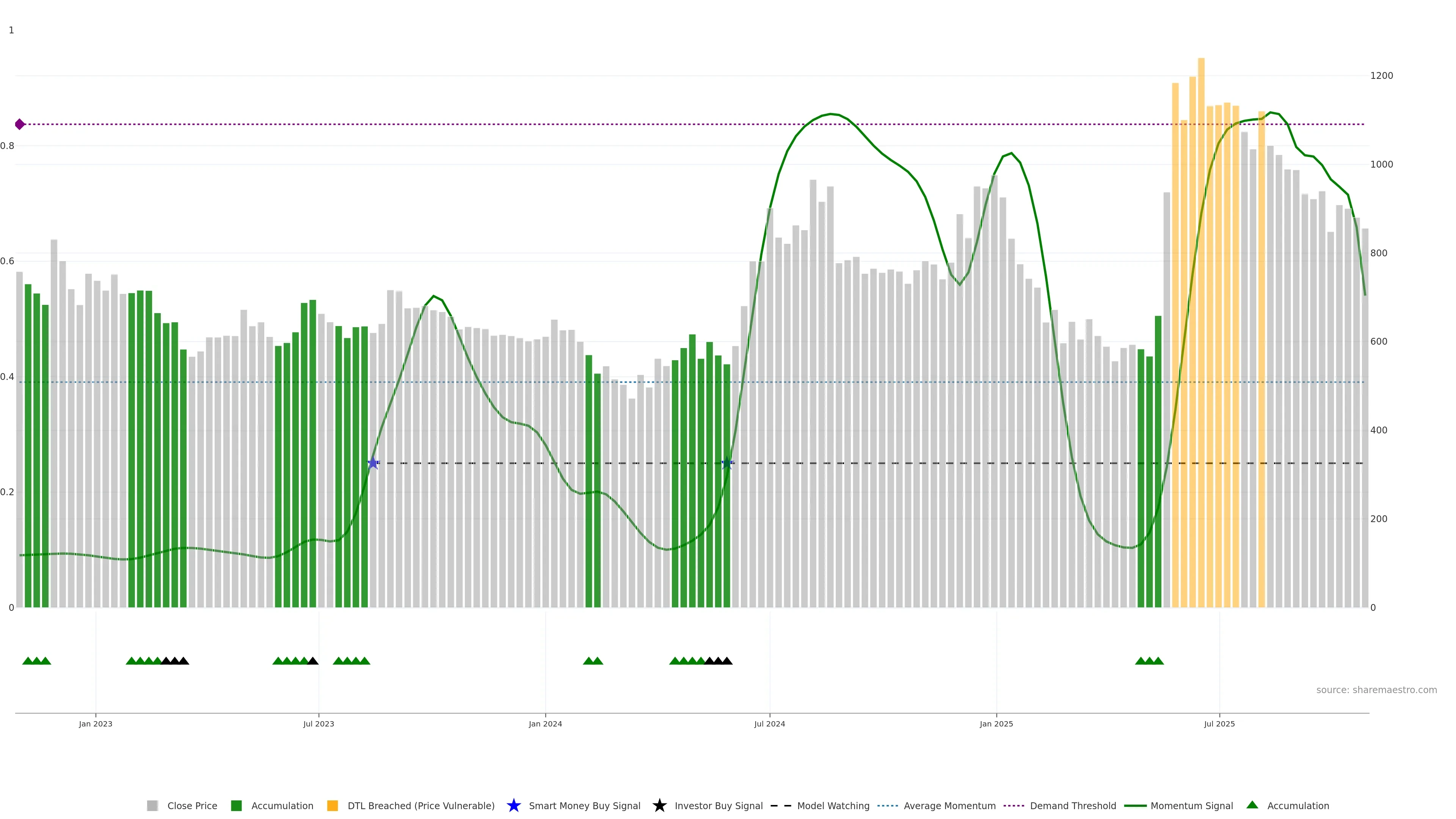Click the green Accumulation square legend swatch
This screenshot has width=1456, height=819.
236,806
